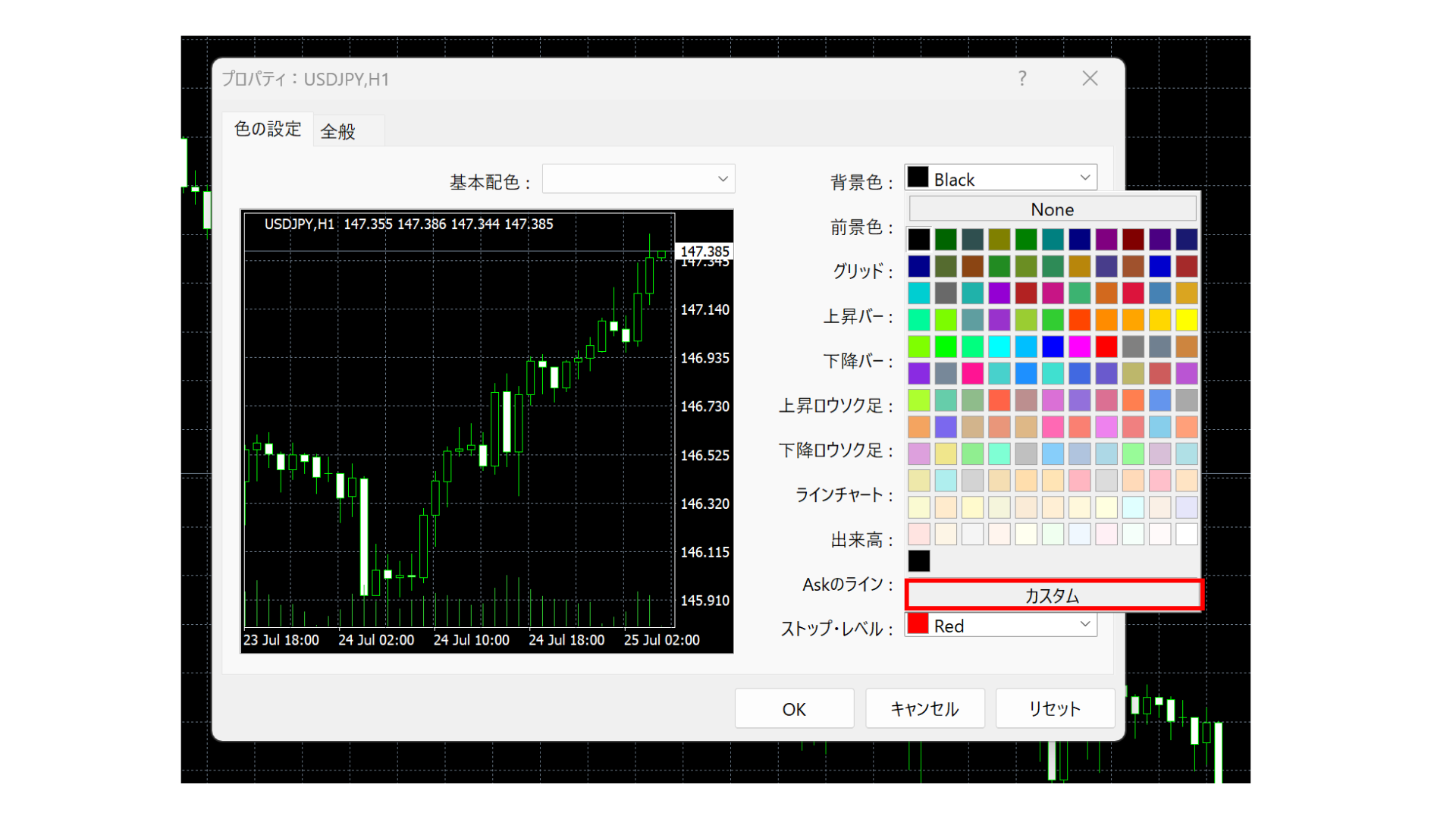This screenshot has height=819, width=1456.
Task: Expand the 背景色 Black dropdown
Action: click(x=1084, y=177)
